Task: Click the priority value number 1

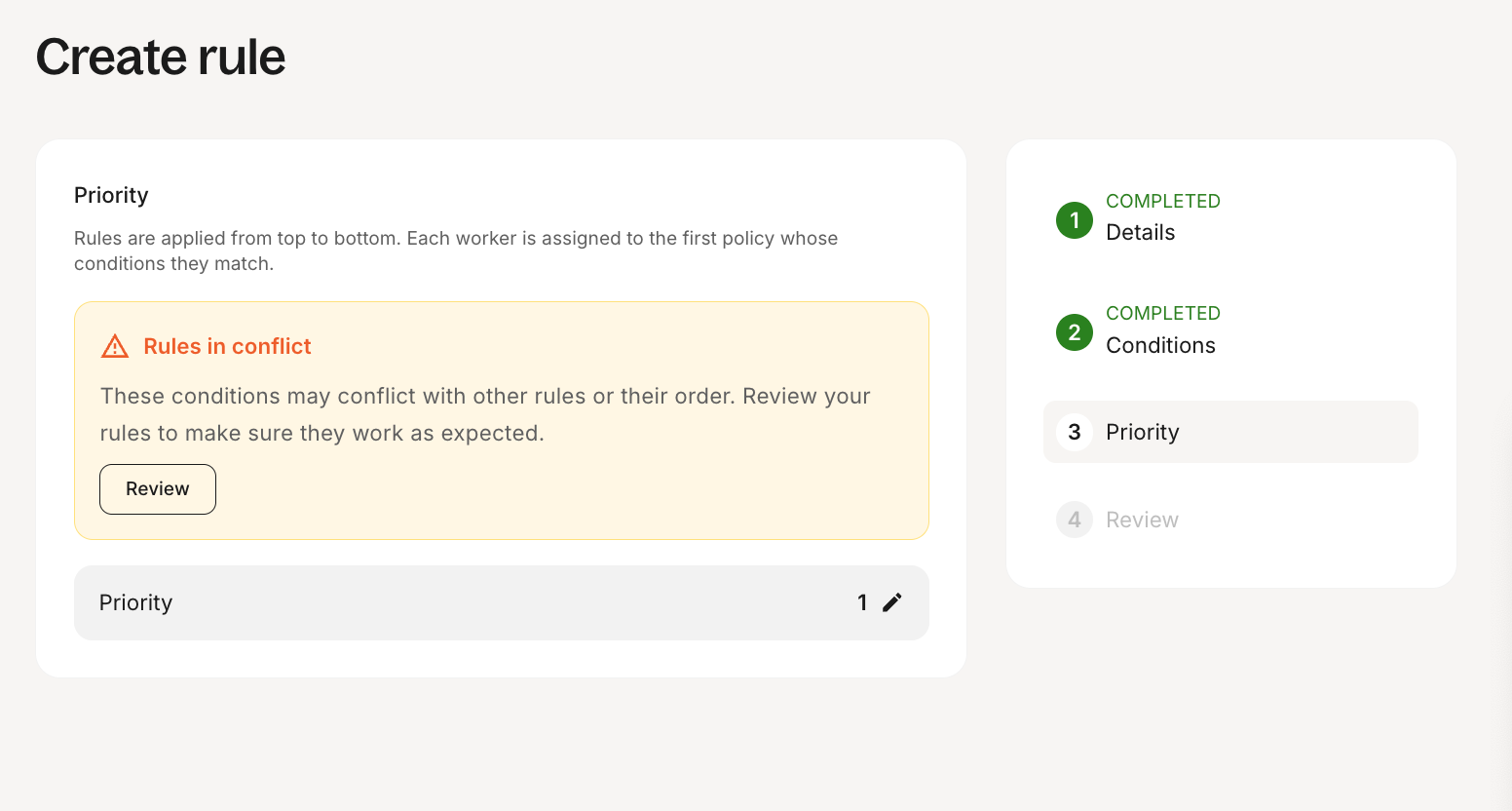Action: (862, 602)
